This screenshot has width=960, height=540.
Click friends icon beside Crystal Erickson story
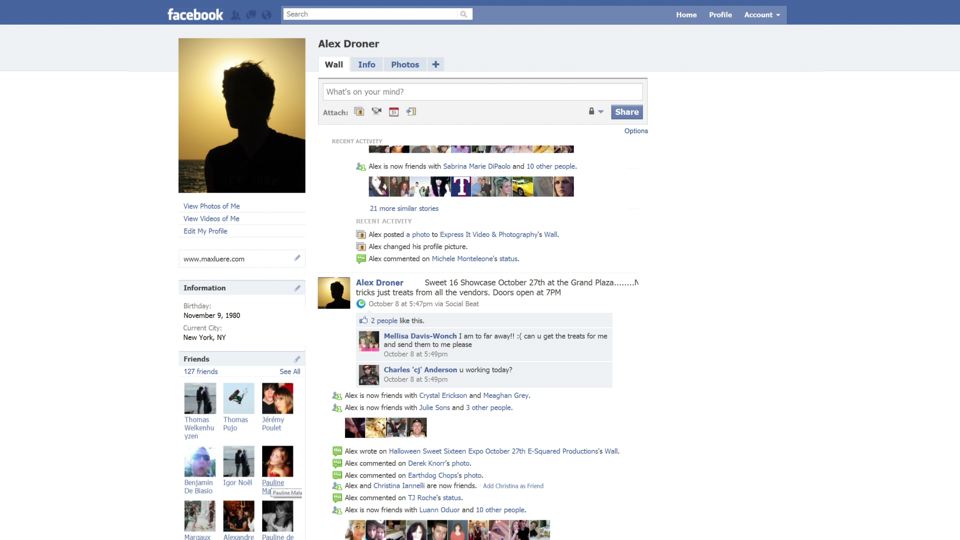pos(337,396)
